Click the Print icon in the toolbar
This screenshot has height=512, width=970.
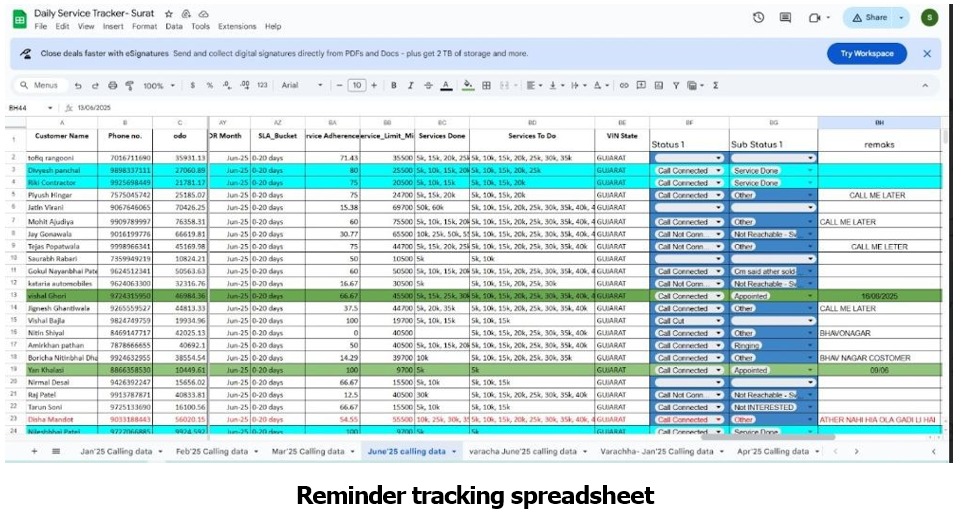(x=112, y=86)
